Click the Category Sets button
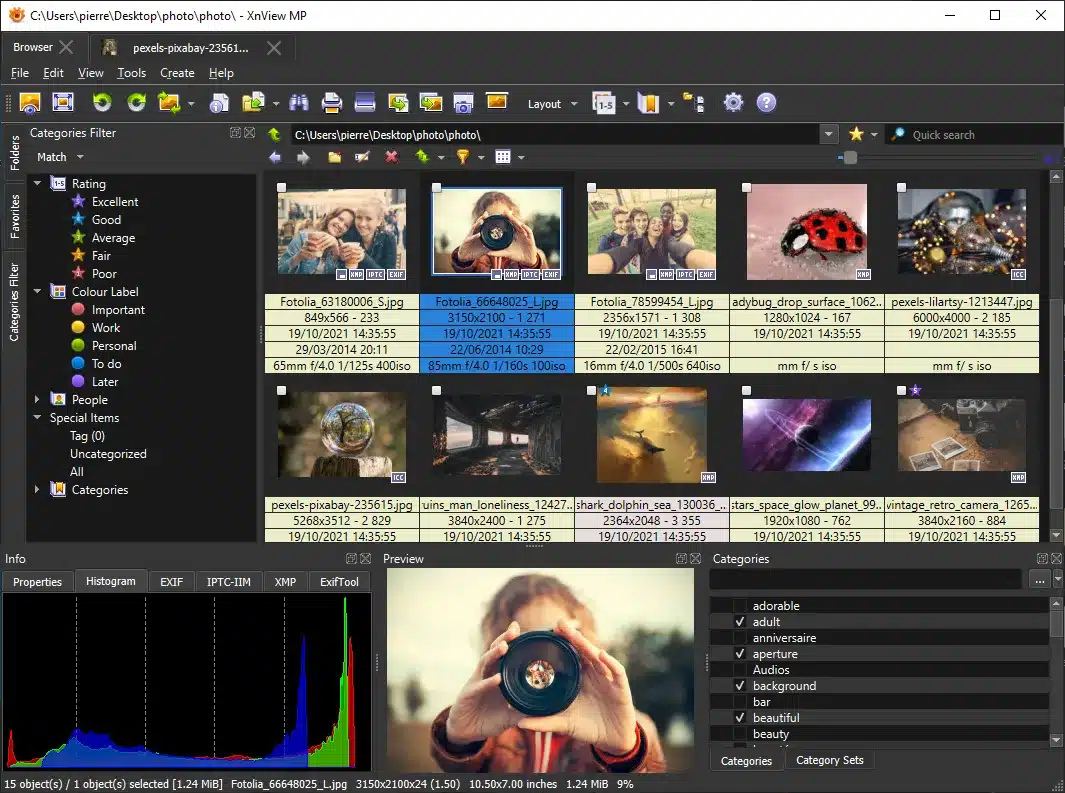The image size is (1065, 793). pos(830,760)
